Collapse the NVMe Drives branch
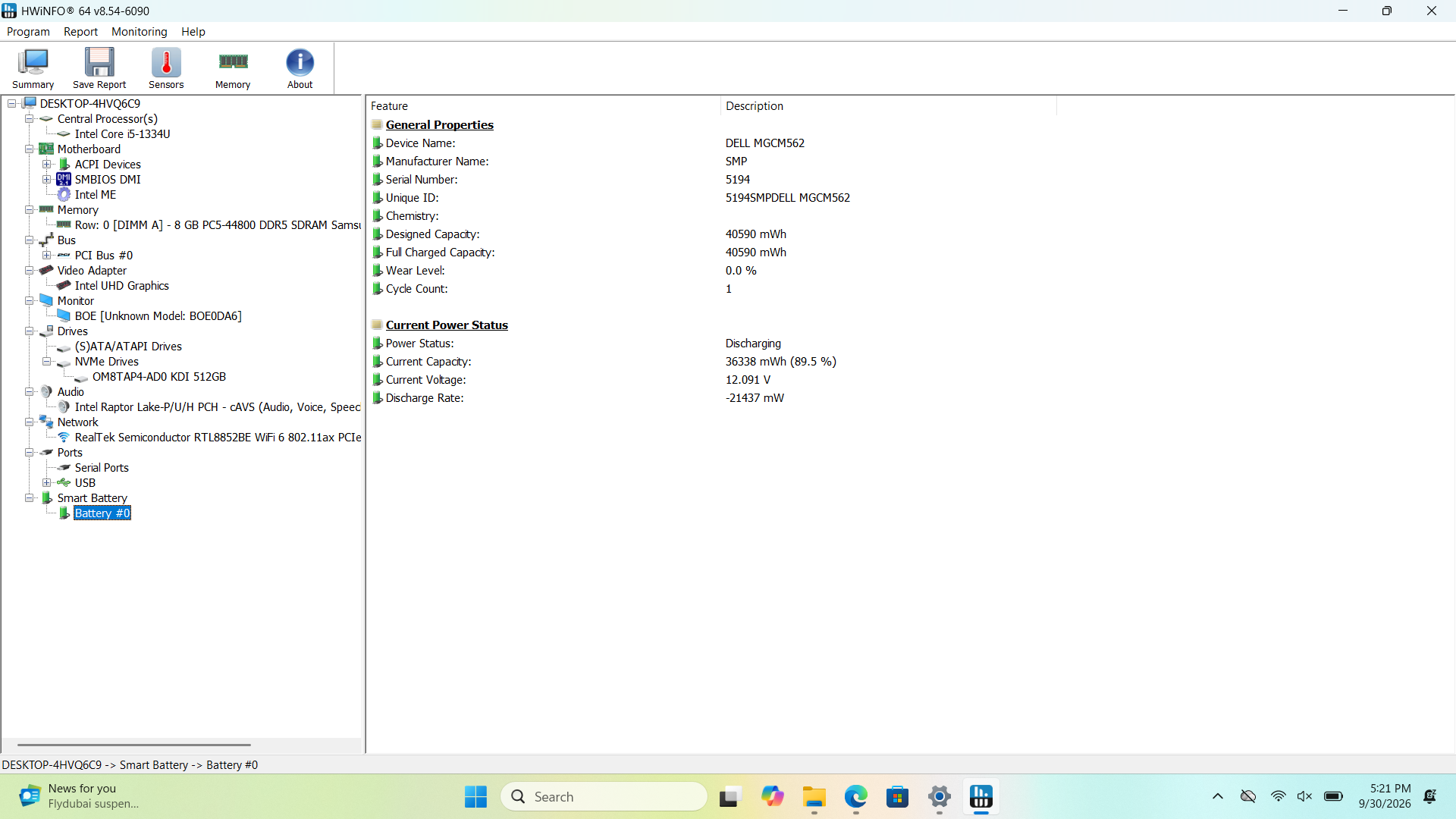 point(47,362)
